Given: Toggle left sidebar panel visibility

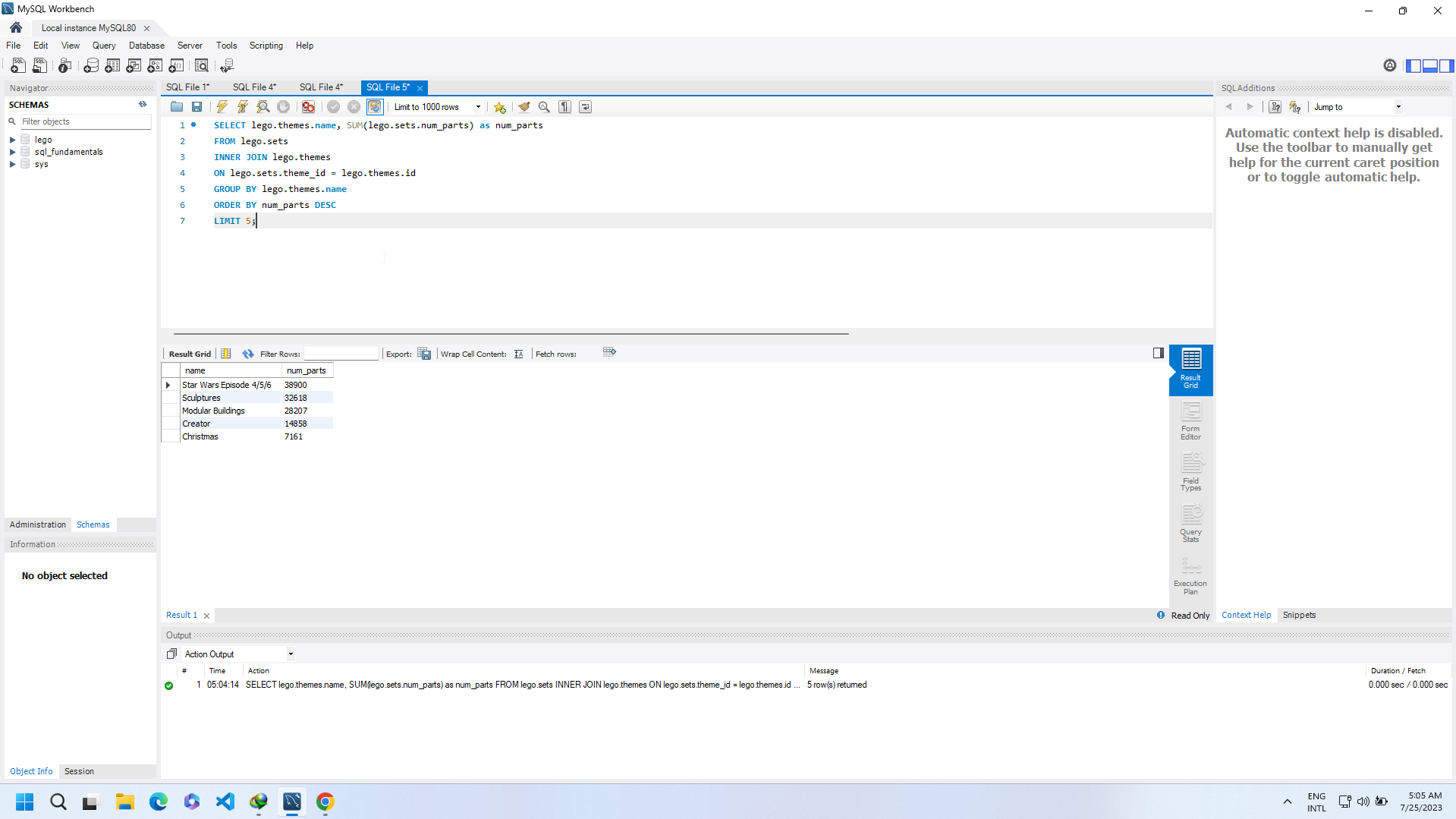Looking at the screenshot, I should click(x=1414, y=66).
